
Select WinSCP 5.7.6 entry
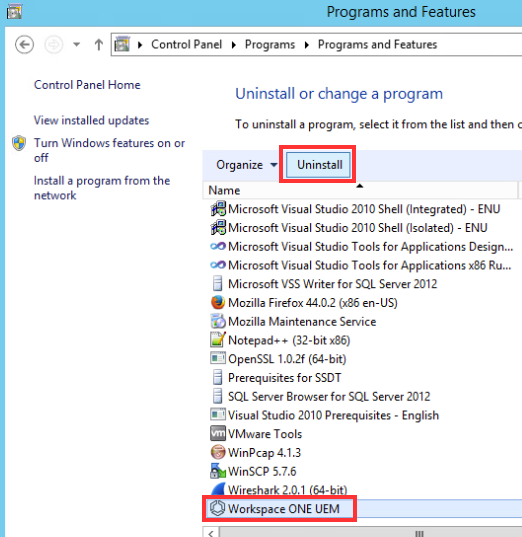coord(262,472)
